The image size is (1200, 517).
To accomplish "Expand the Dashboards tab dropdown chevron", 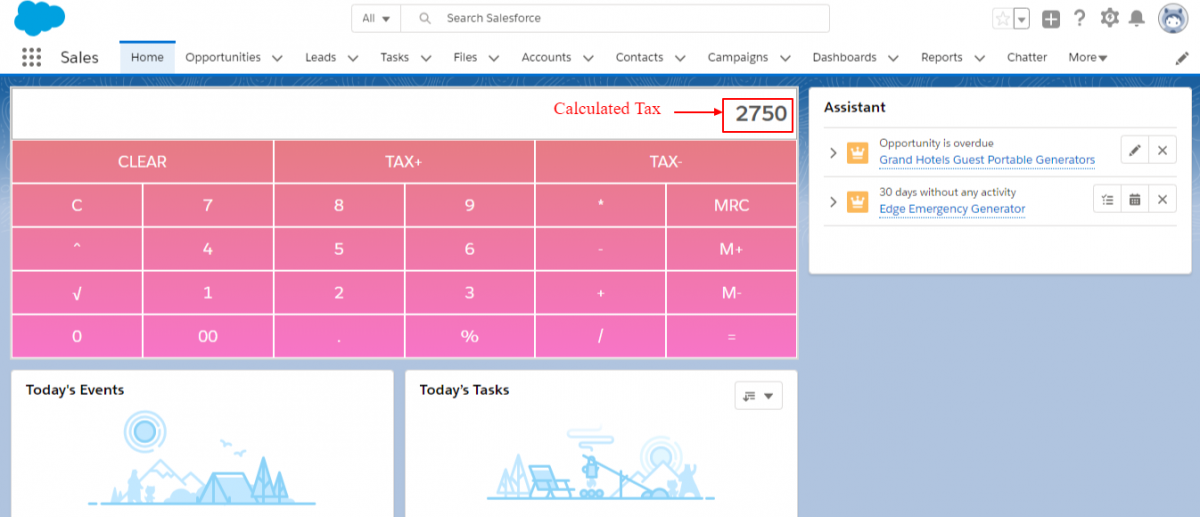I will pos(892,58).
